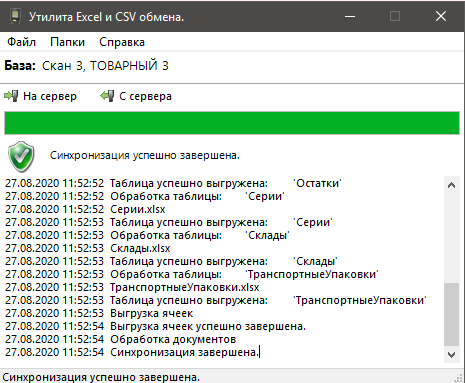
Task: Open the Справка menu
Action: pyautogui.click(x=122, y=42)
